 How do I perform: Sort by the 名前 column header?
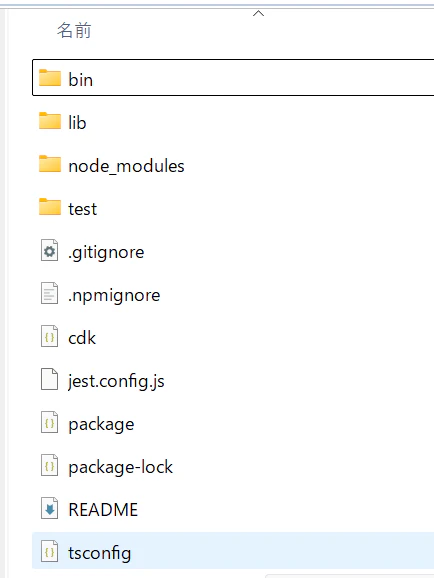click(74, 30)
